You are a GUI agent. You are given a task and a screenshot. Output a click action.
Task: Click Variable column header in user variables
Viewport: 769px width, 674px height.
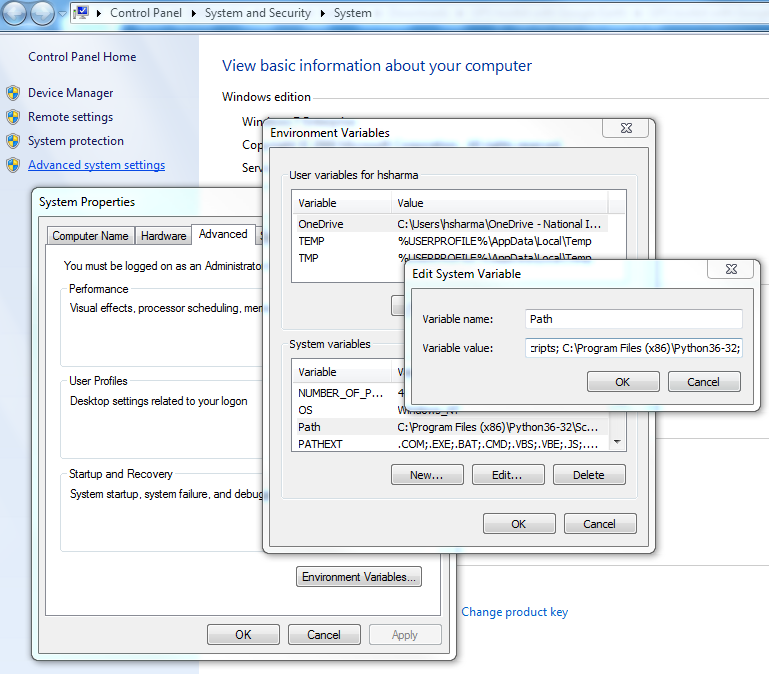pyautogui.click(x=342, y=203)
